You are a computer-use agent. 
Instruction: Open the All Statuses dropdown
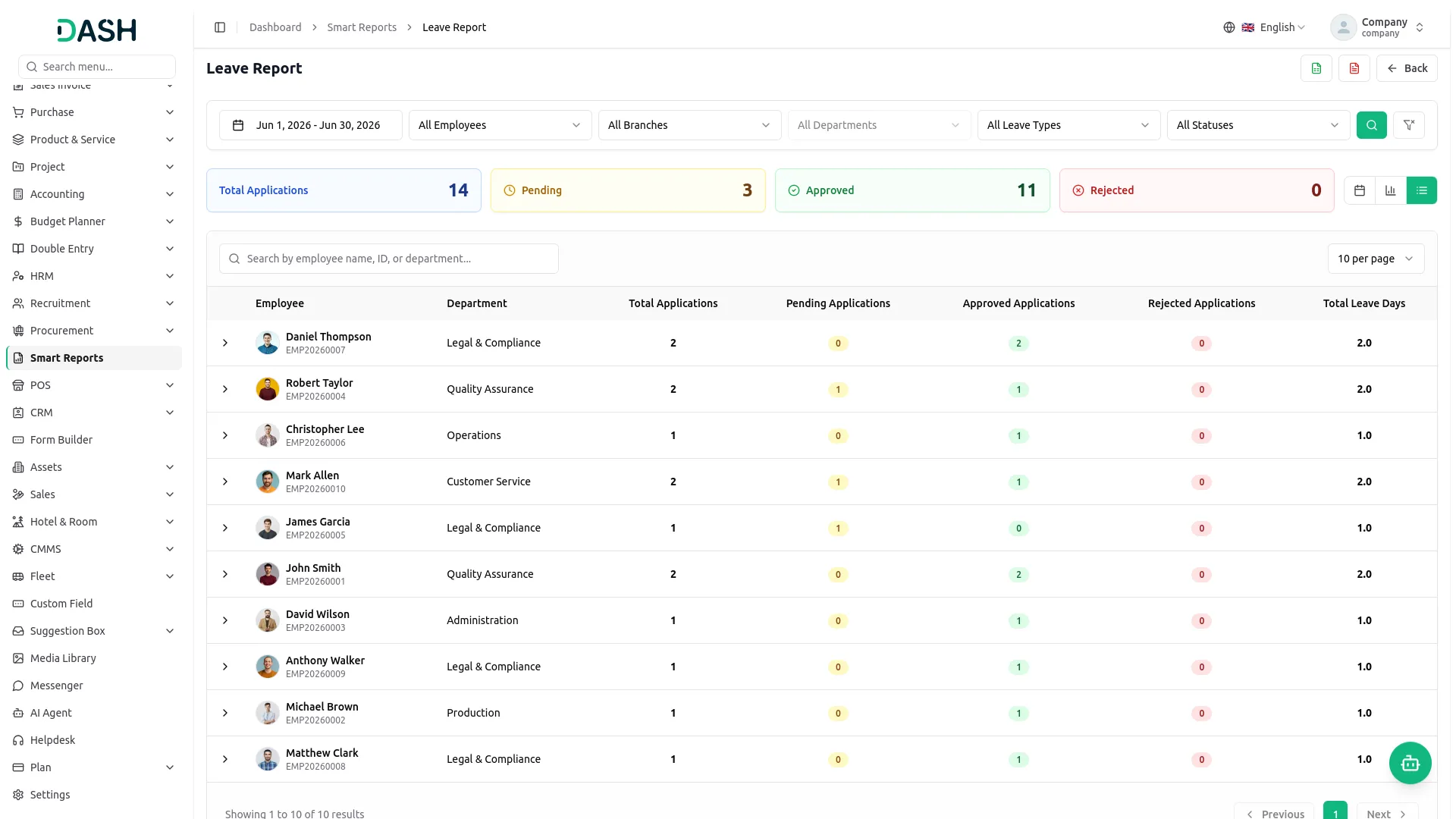click(x=1259, y=125)
